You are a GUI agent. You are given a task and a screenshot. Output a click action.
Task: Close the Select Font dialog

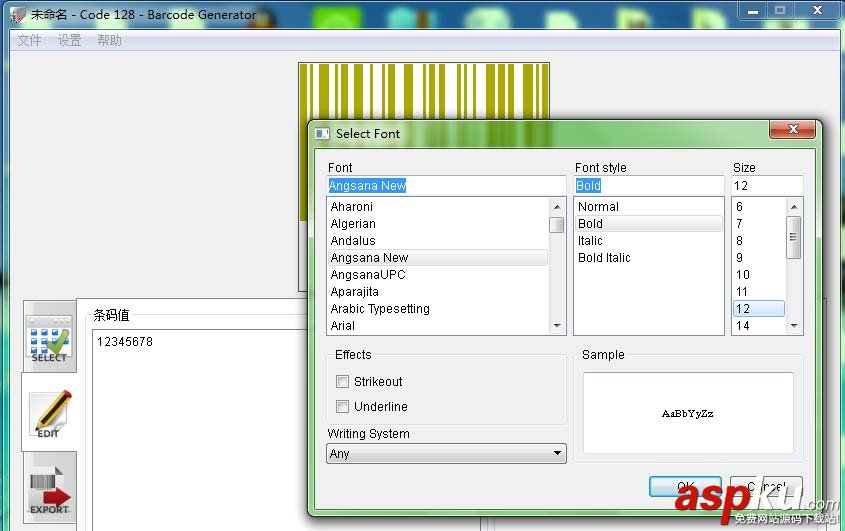pyautogui.click(x=792, y=129)
